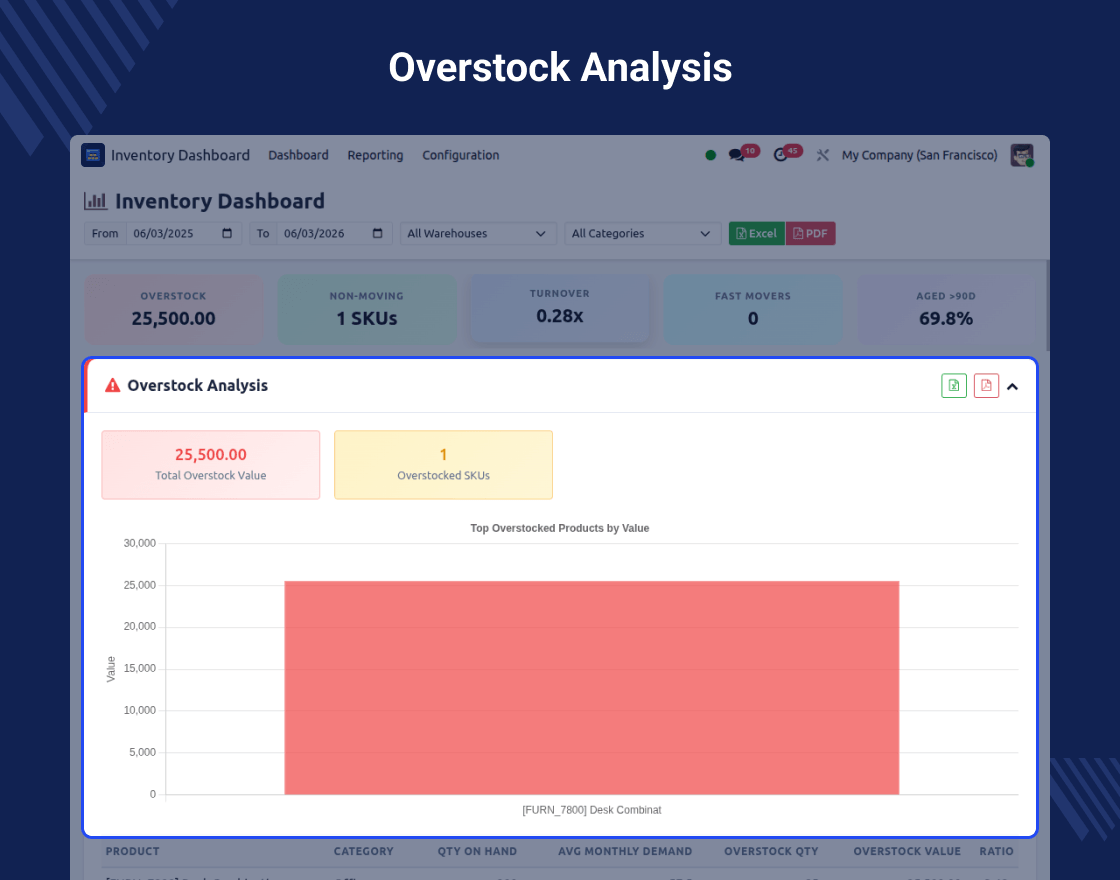The height and width of the screenshot is (880, 1120).
Task: Sort by the AVG MONTHLY DEMAND column header
Action: [x=625, y=851]
